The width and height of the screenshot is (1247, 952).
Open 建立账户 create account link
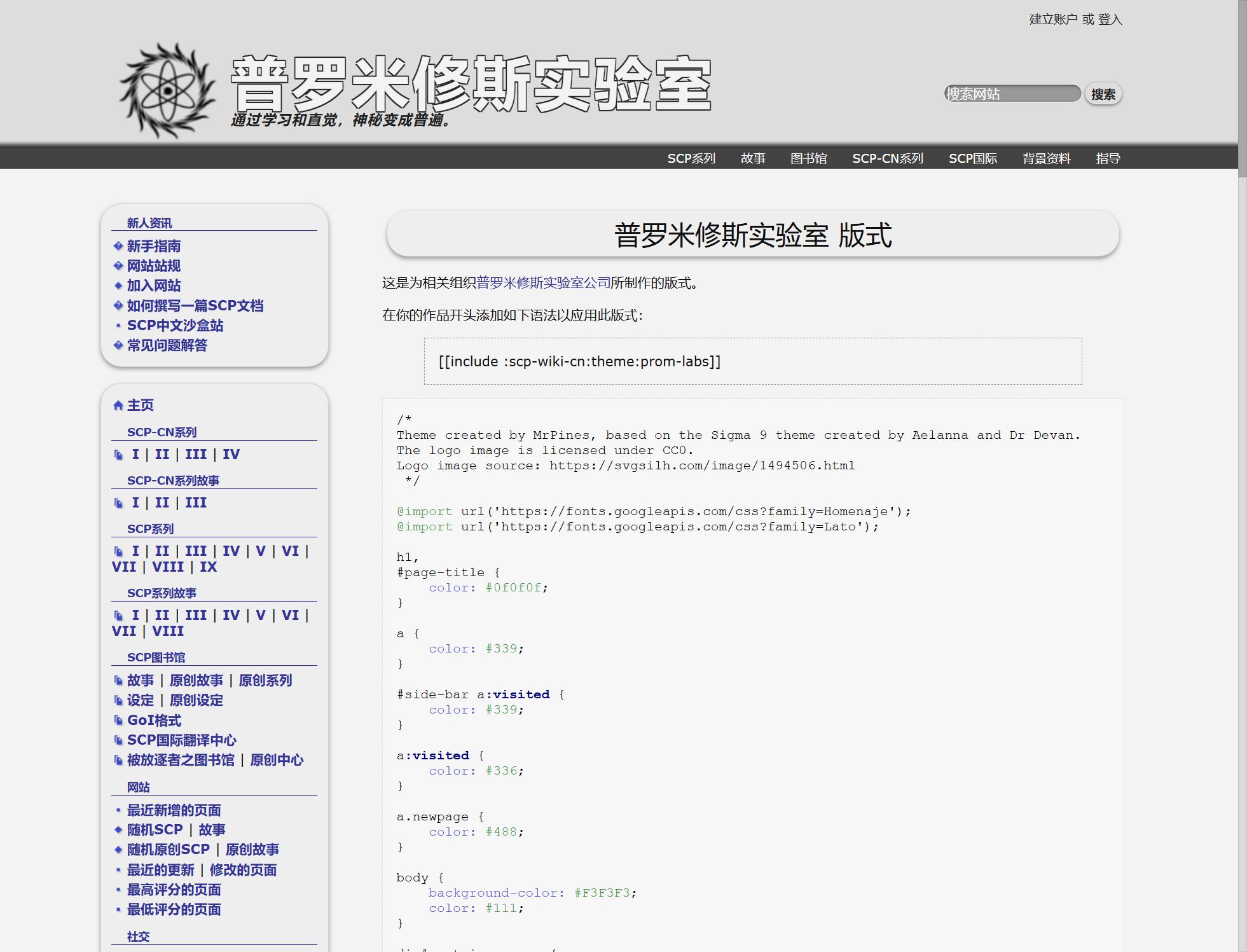tap(1053, 20)
